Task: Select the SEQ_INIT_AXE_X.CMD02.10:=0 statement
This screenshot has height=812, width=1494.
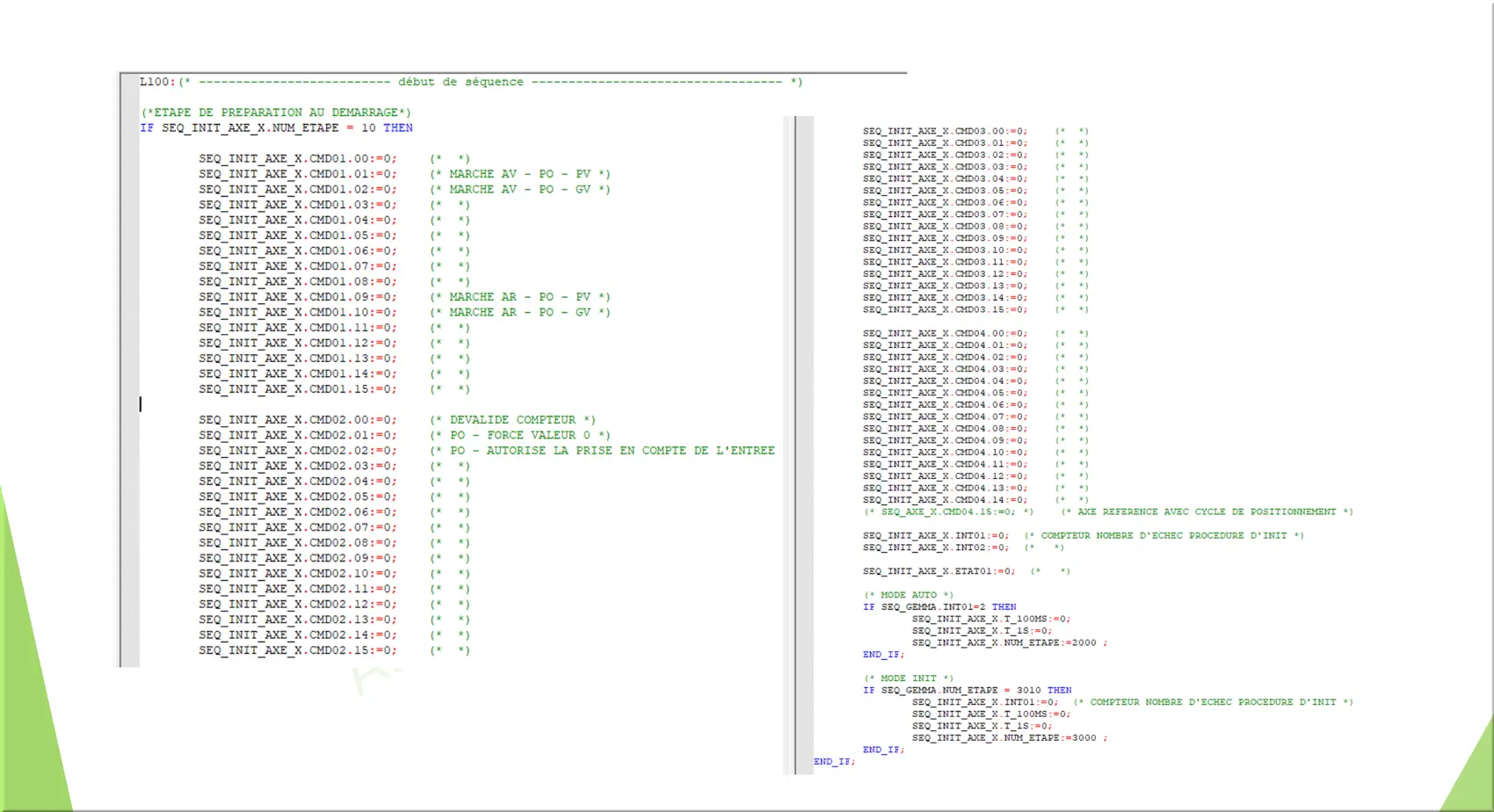Action: (298, 574)
